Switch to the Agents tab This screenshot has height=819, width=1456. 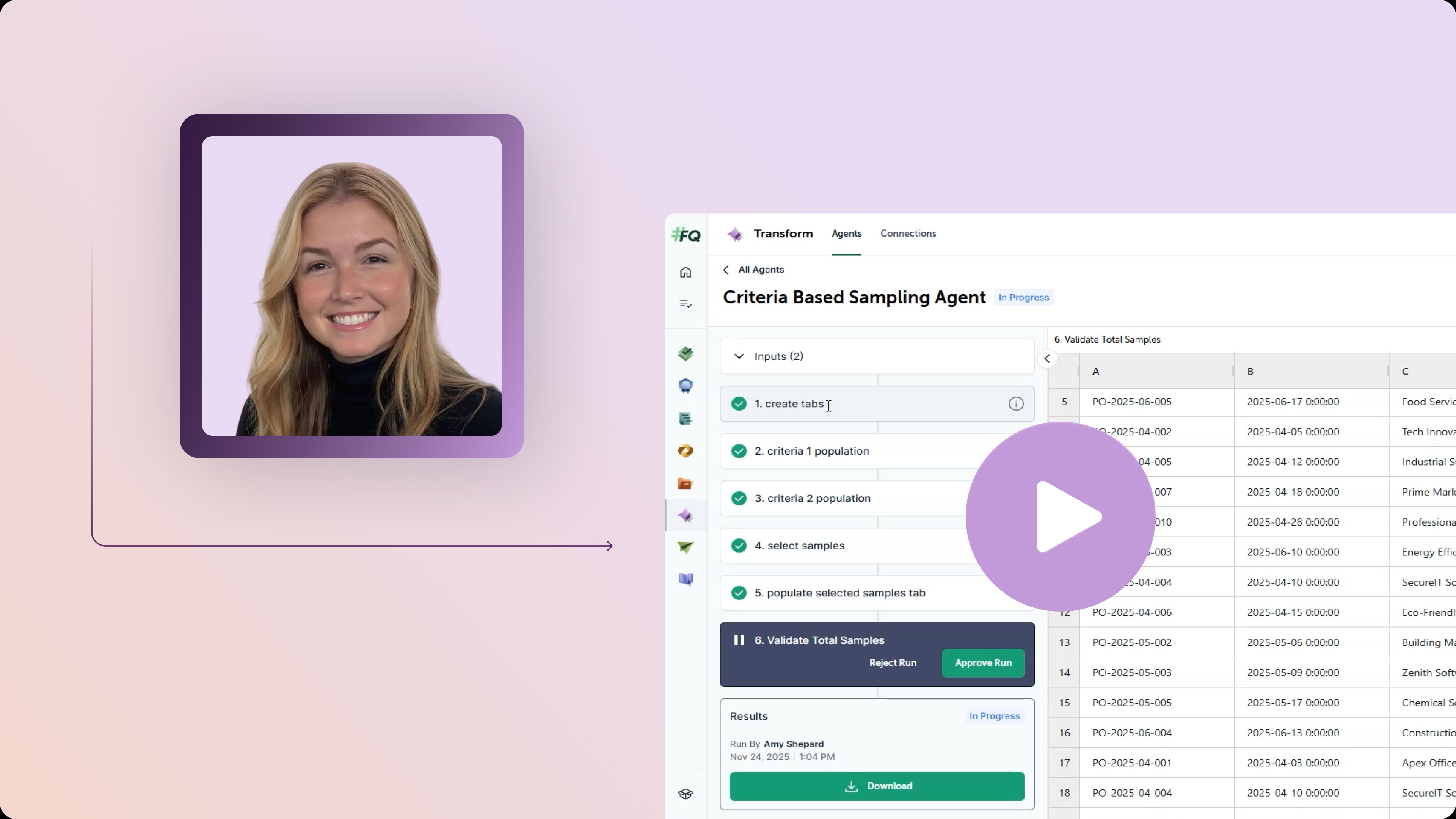[846, 234]
